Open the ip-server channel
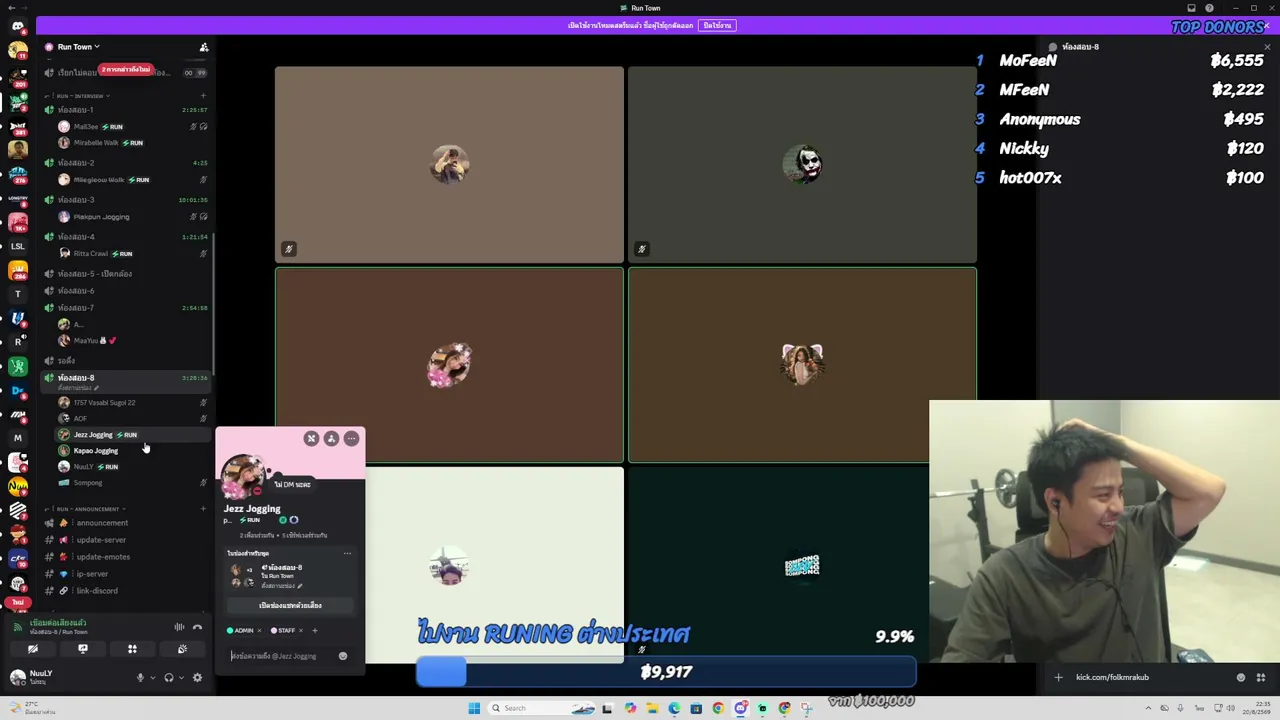This screenshot has height=720, width=1280. [x=125, y=574]
